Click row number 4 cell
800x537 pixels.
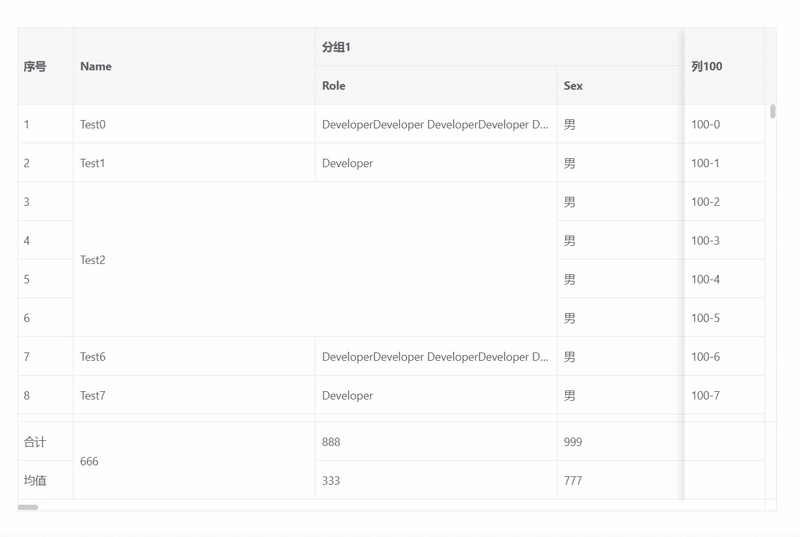(x=45, y=240)
